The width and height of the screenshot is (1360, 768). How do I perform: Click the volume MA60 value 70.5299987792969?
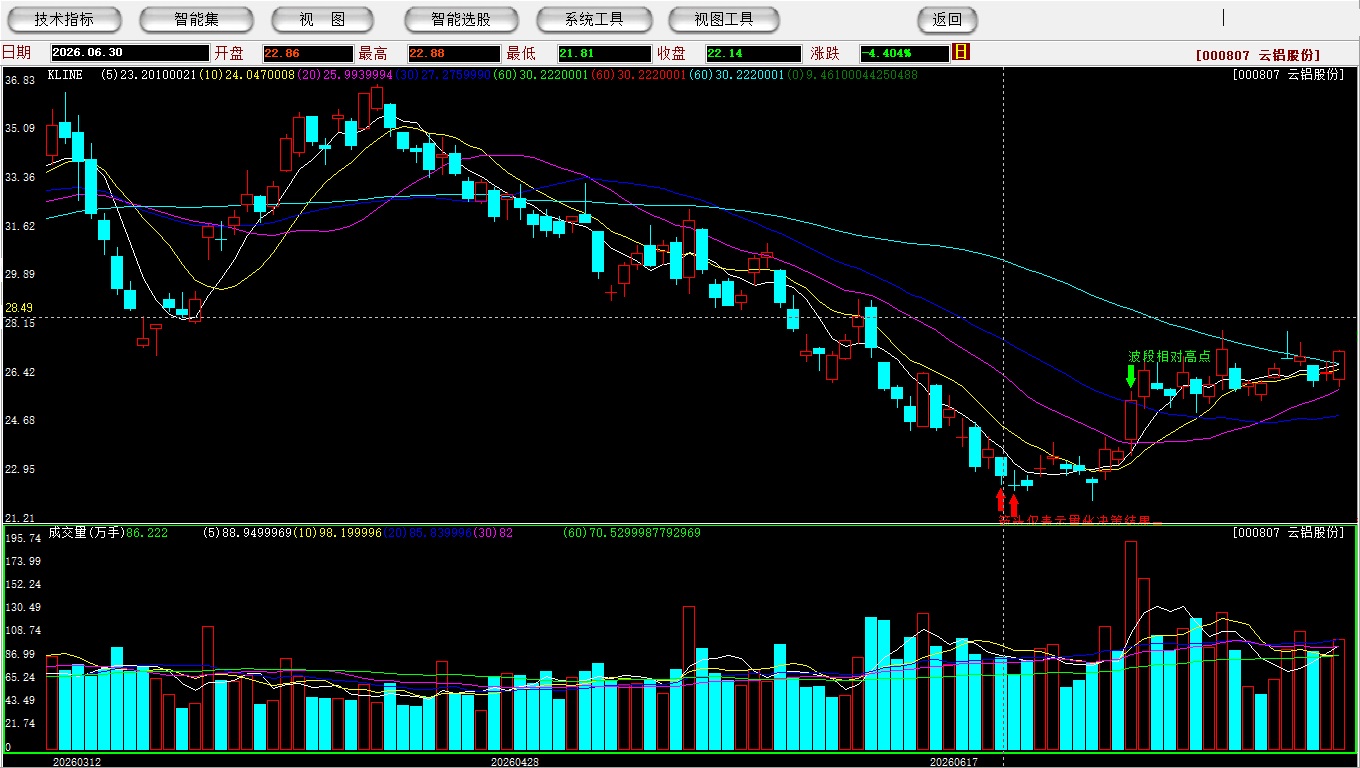(631, 533)
